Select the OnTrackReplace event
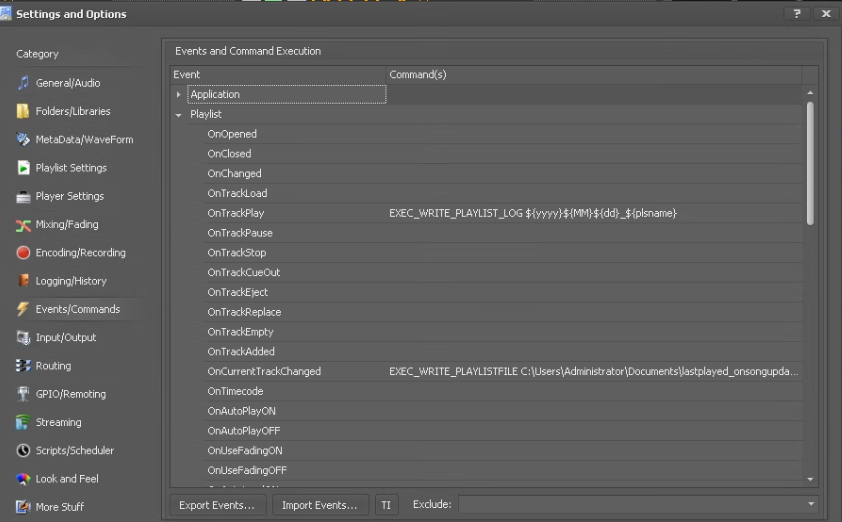The height and width of the screenshot is (522, 842). [244, 312]
